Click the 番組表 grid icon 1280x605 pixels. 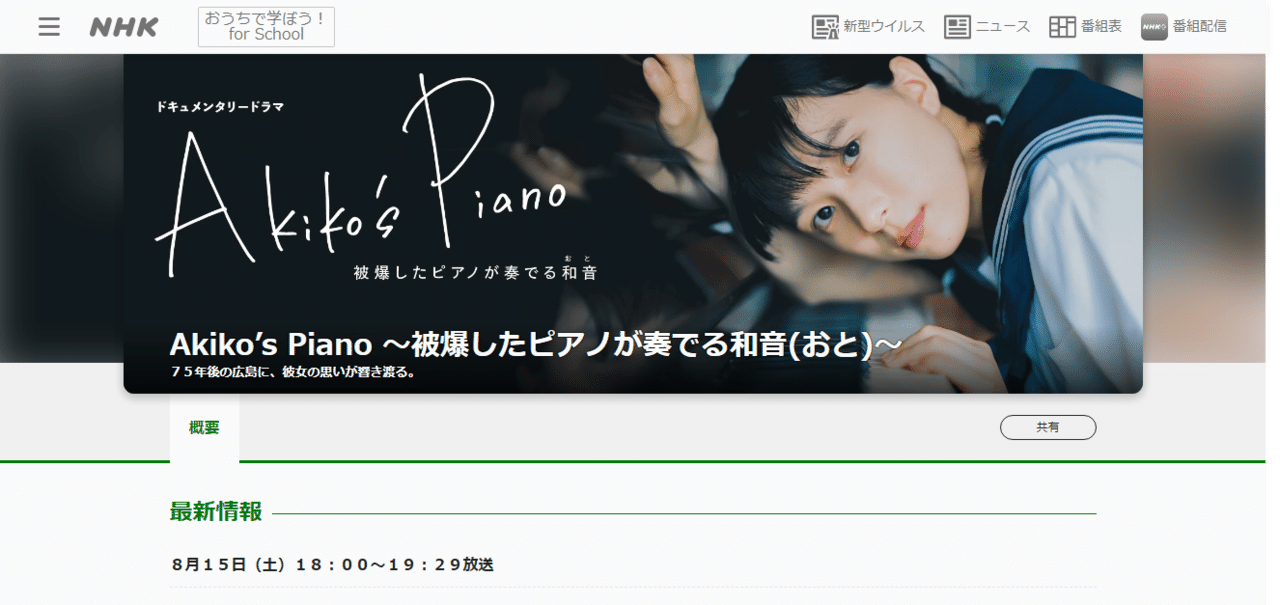[1062, 27]
